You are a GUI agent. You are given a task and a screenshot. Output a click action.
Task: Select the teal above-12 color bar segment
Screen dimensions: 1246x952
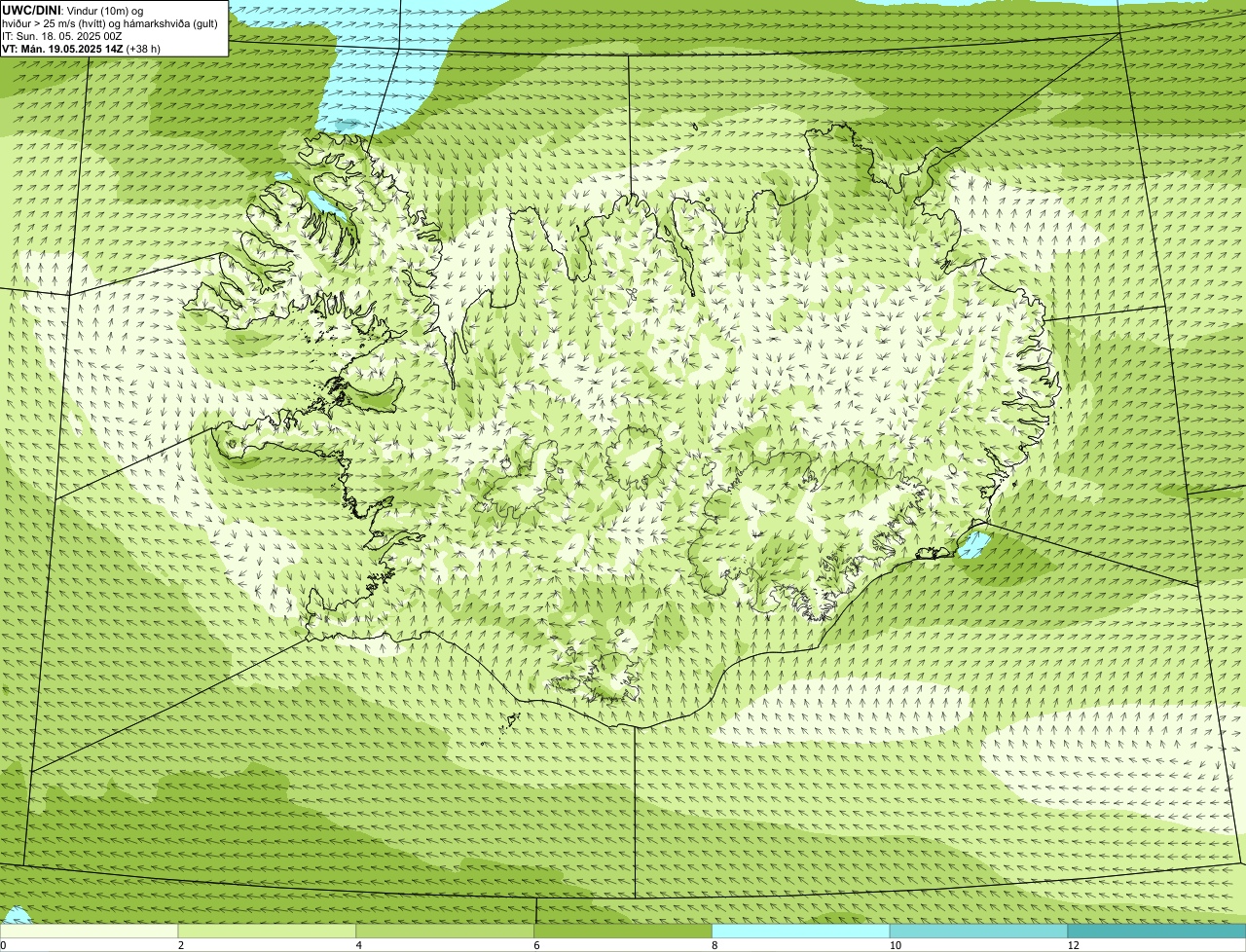(1156, 931)
